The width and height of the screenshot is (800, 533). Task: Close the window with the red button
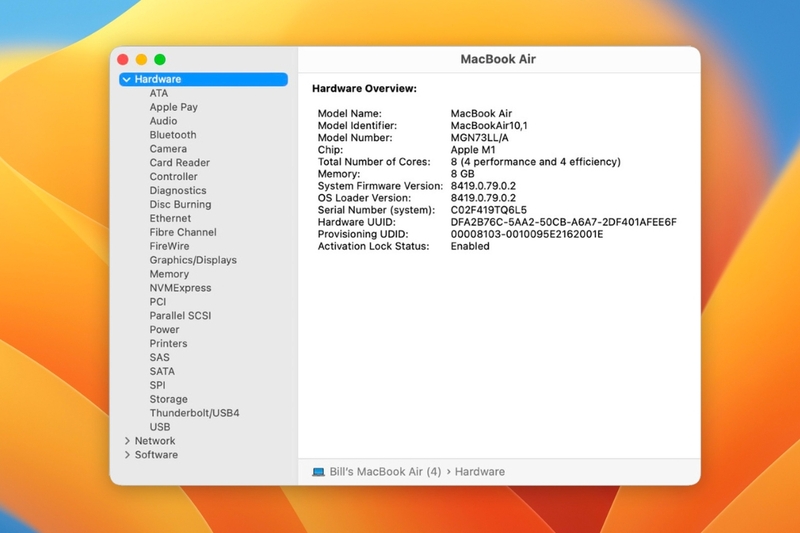tap(123, 60)
